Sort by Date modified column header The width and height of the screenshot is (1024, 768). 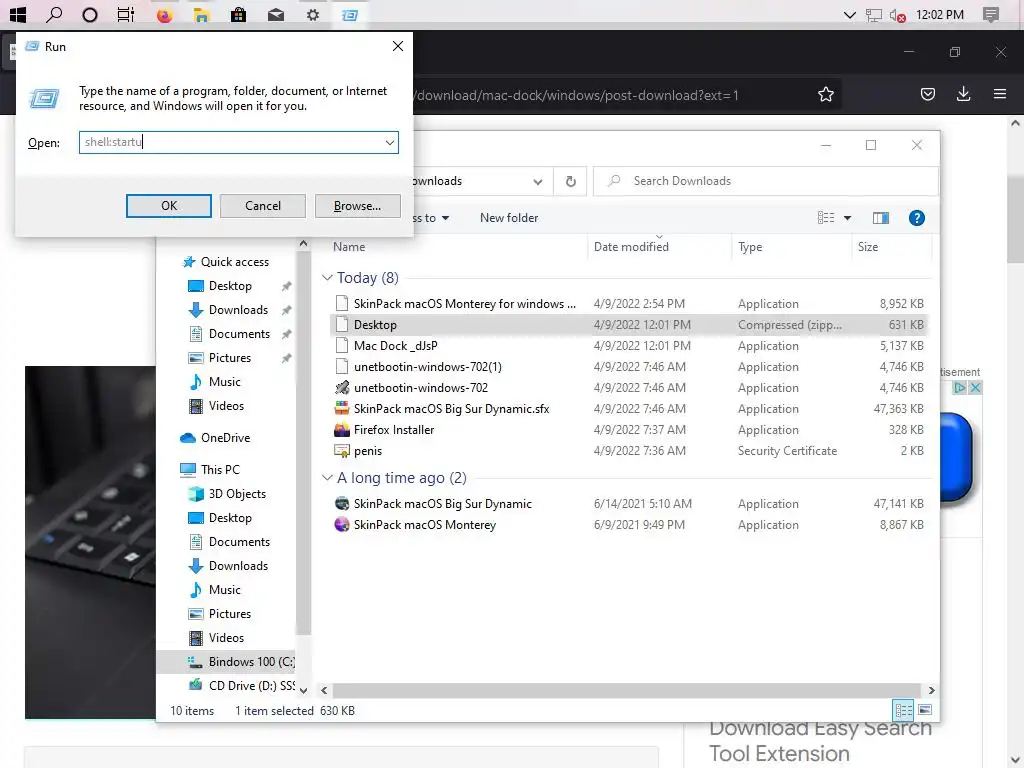(x=631, y=247)
